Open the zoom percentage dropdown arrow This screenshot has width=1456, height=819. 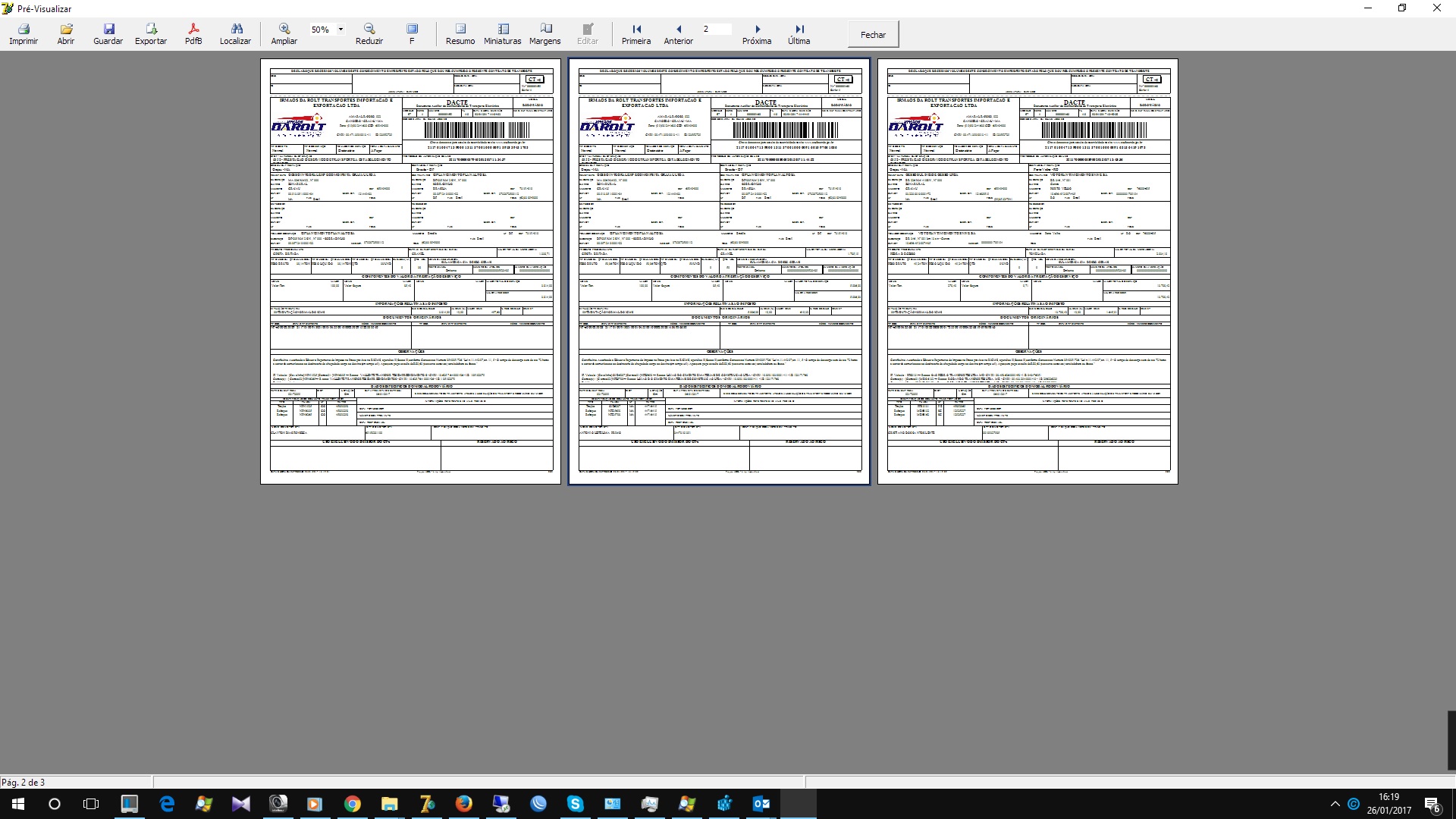[340, 29]
